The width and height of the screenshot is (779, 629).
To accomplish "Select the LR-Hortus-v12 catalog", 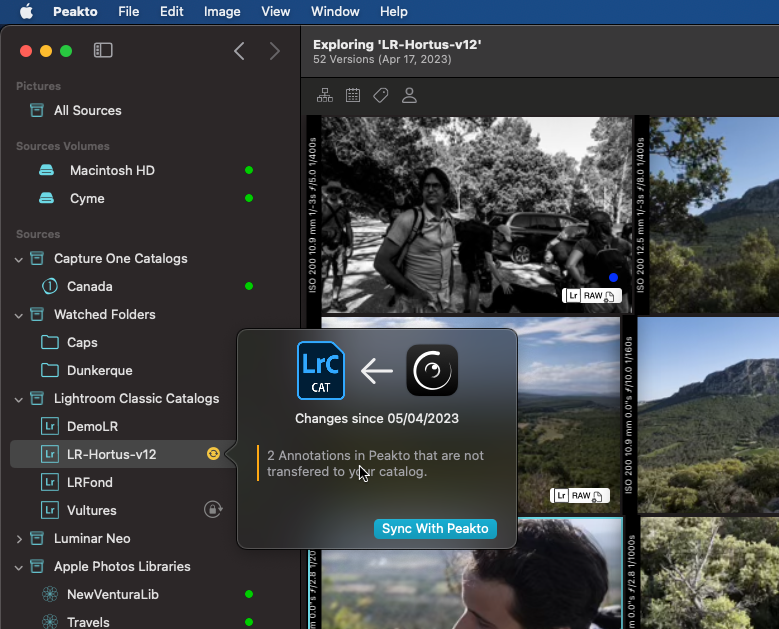I will coord(123,454).
